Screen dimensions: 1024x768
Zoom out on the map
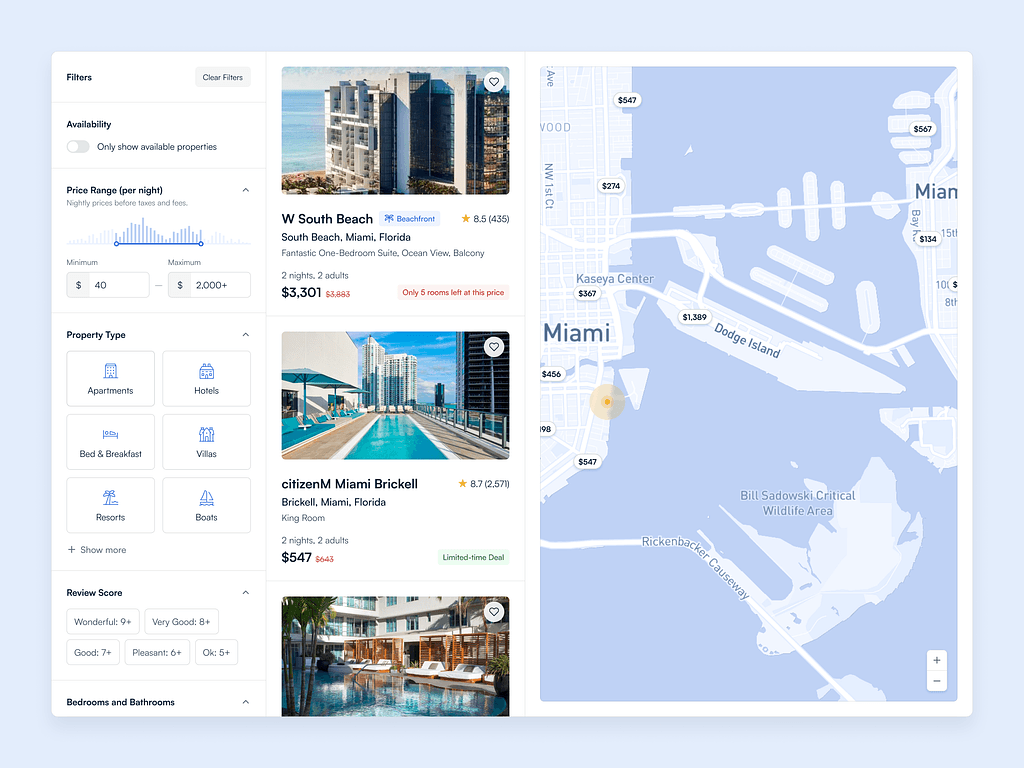[936, 681]
